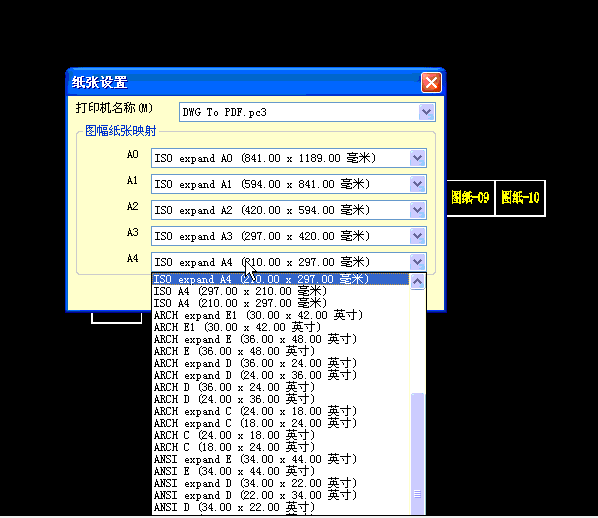Image resolution: width=598 pixels, height=518 pixels.
Task: Click the dropdown list scrollbar thumb
Action: click(418, 454)
